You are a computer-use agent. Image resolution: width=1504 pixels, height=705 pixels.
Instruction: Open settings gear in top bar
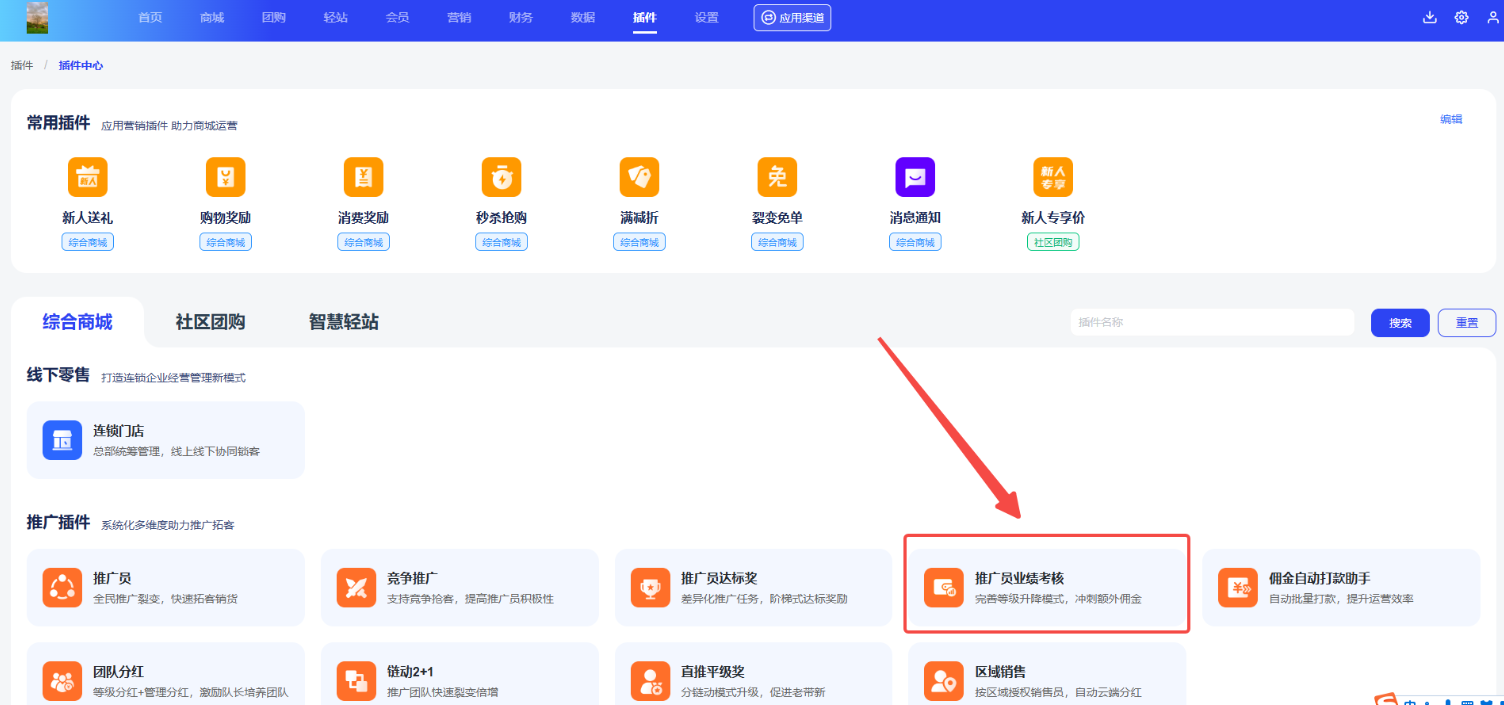[x=1461, y=17]
